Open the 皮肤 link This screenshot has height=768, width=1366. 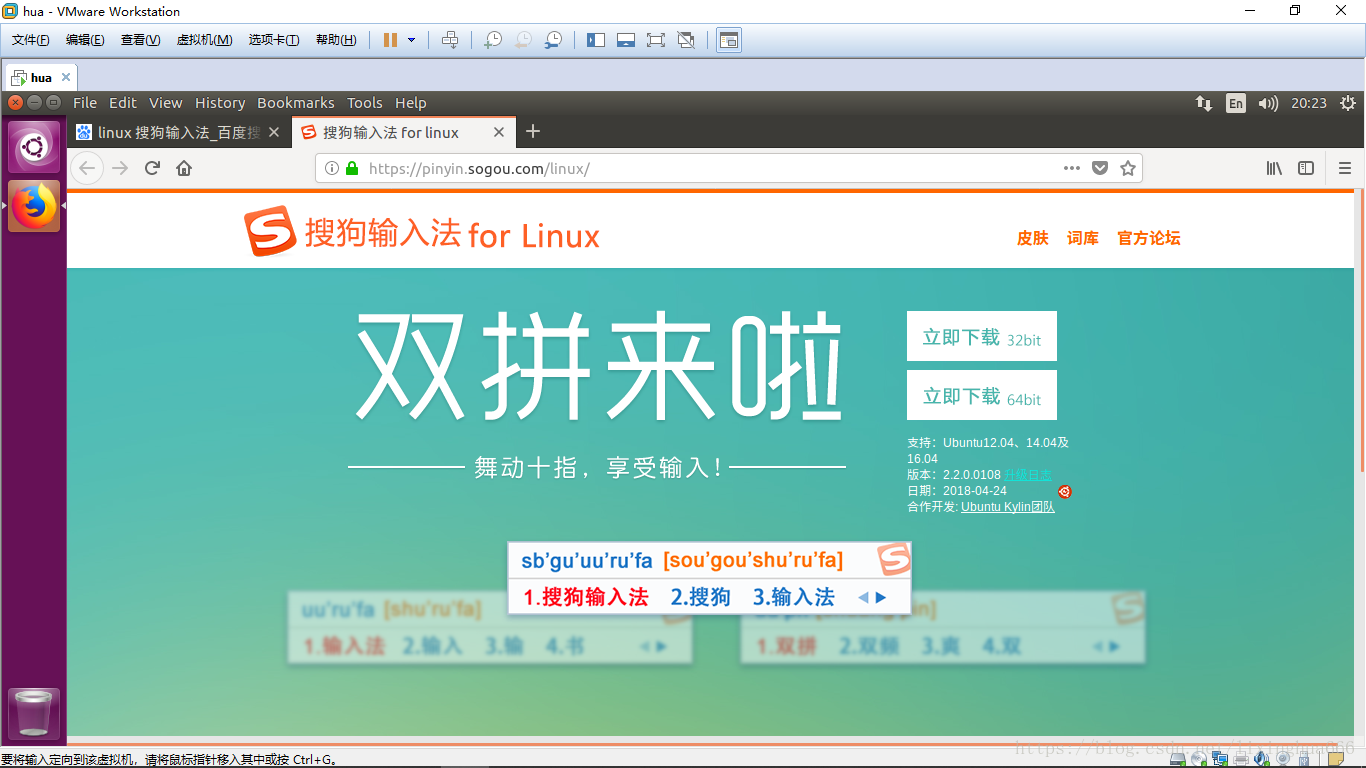point(1033,238)
